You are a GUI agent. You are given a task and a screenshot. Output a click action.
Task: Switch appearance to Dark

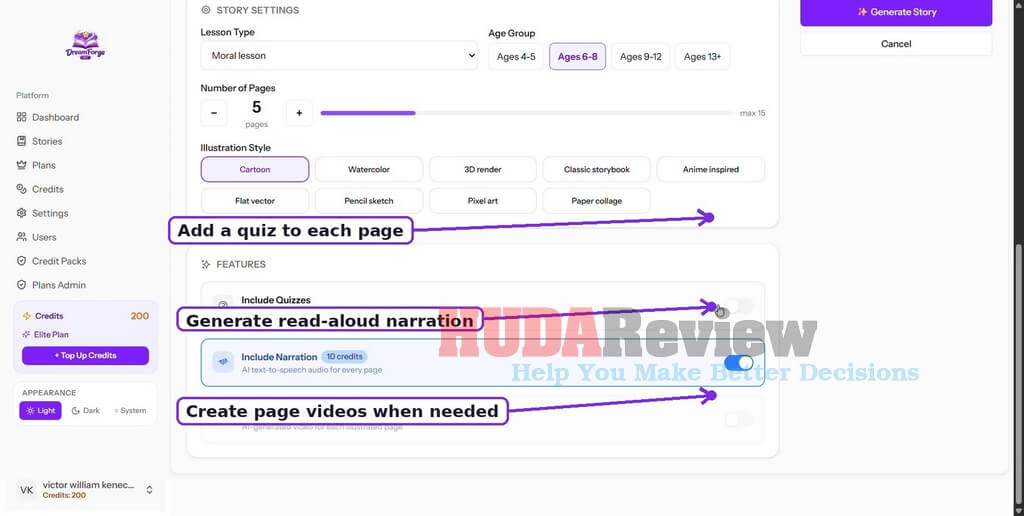tap(86, 410)
